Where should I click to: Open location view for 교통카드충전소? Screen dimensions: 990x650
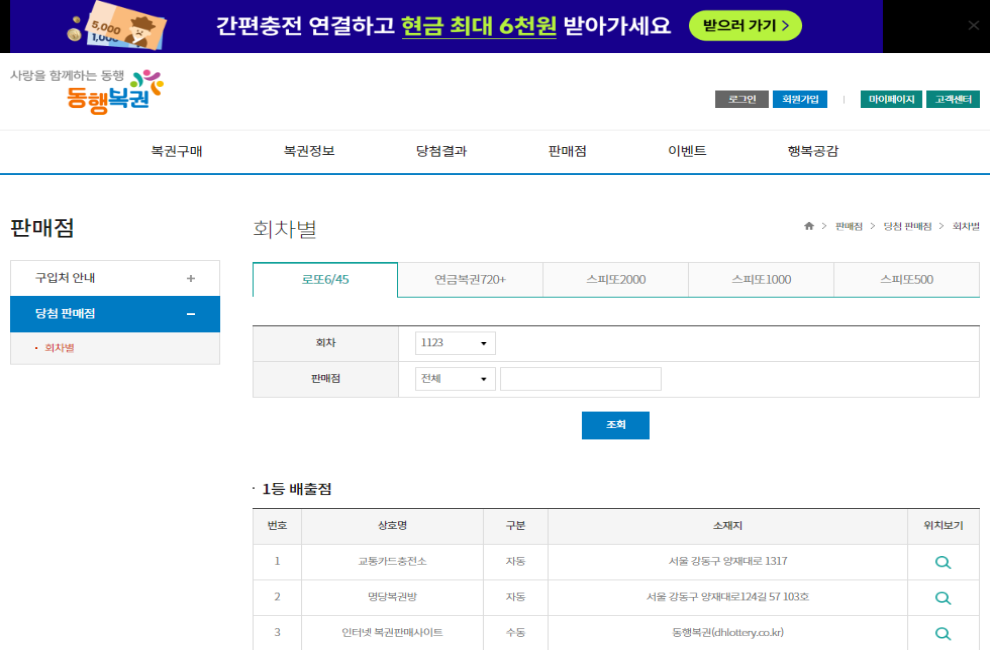click(941, 562)
